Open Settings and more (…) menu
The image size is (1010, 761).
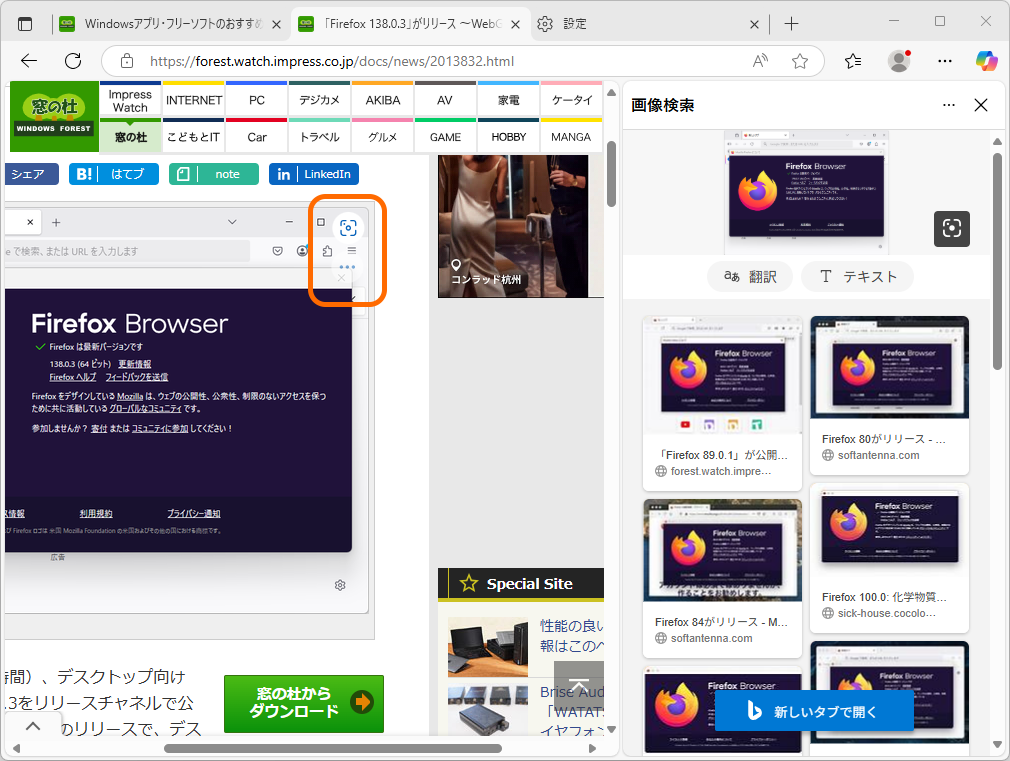[x=944, y=60]
